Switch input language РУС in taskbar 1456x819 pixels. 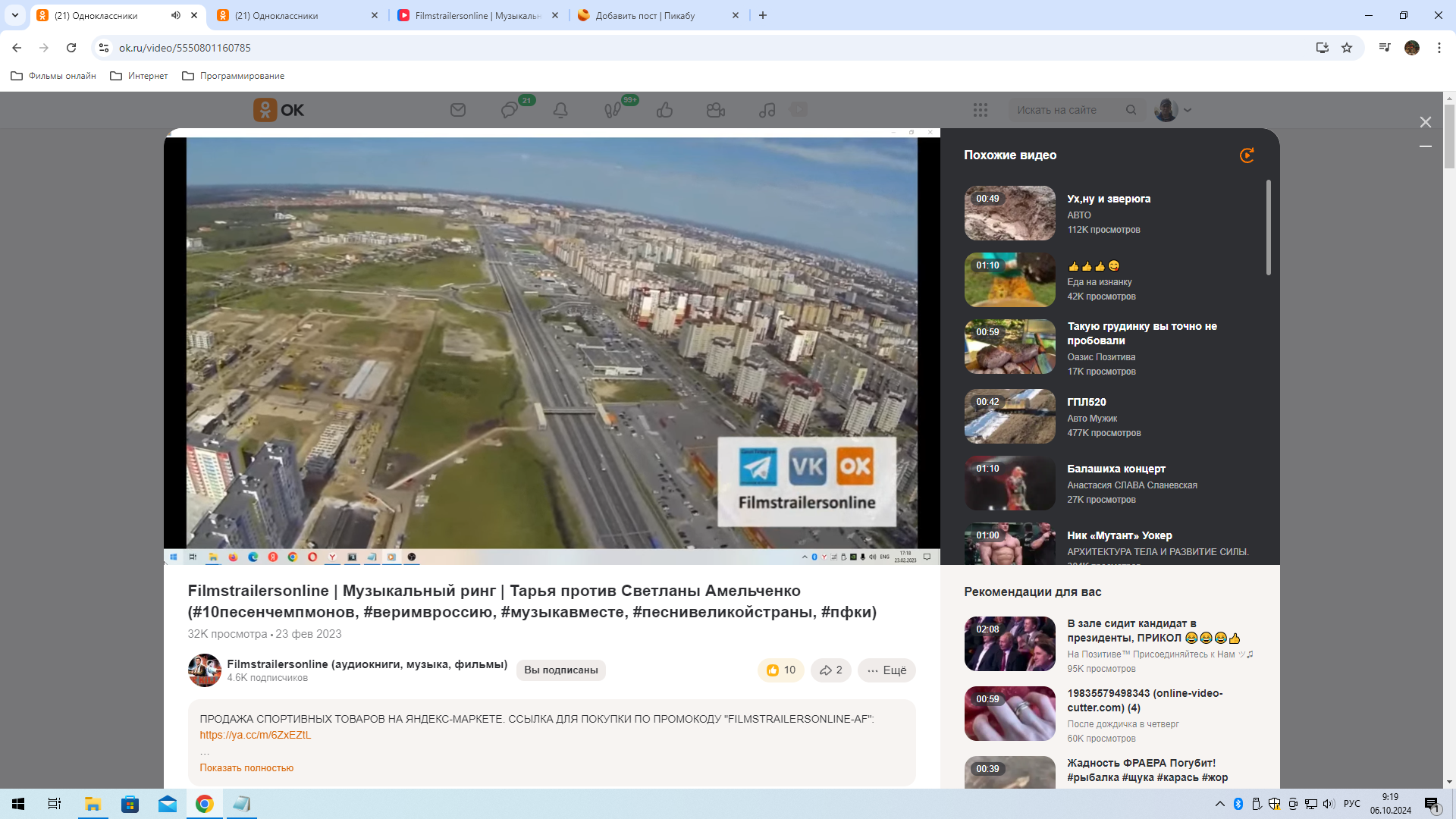(x=1352, y=804)
